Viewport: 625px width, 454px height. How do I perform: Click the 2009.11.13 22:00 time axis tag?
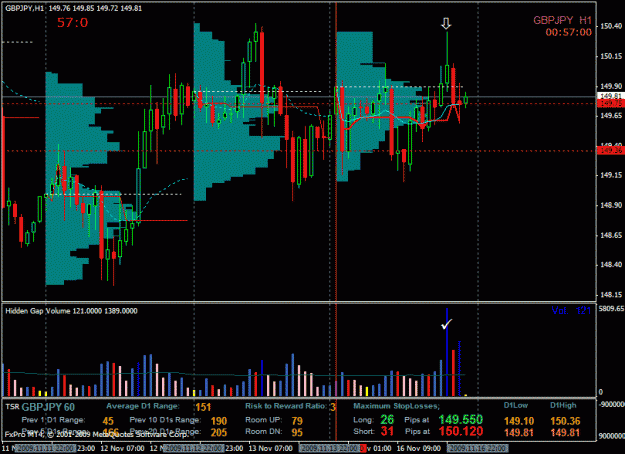pyautogui.click(x=329, y=448)
